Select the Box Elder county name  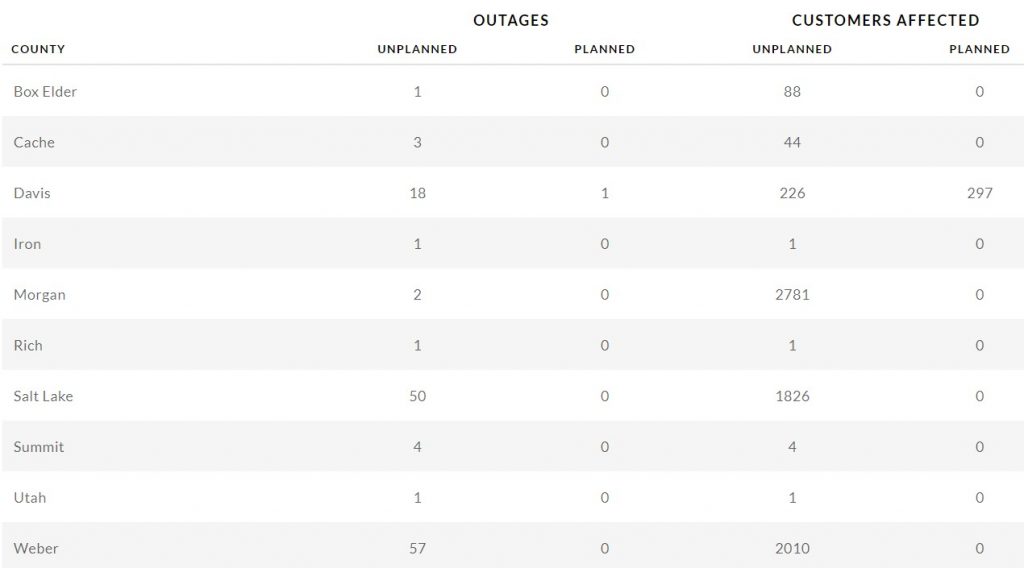(45, 92)
